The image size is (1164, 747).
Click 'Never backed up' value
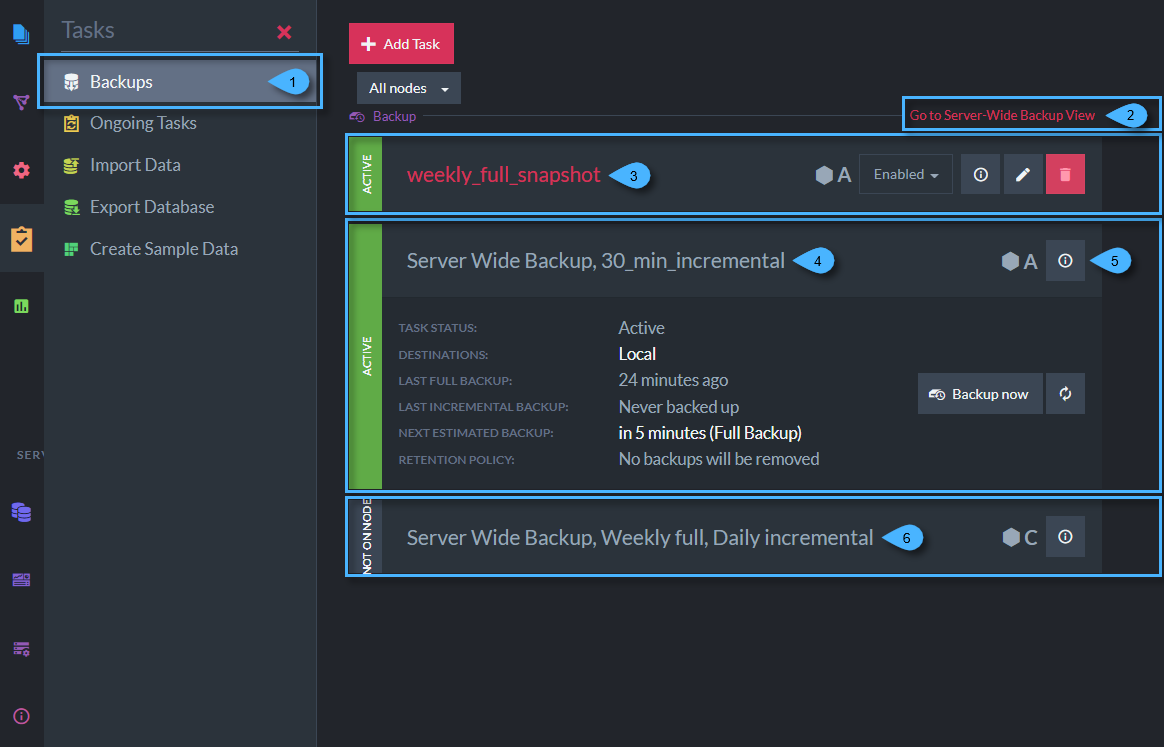[679, 407]
